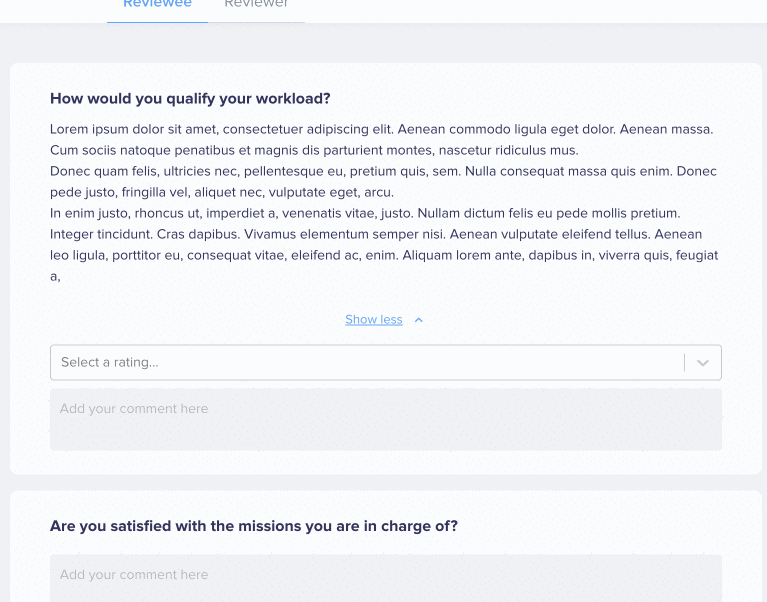The height and width of the screenshot is (602, 767).
Task: Click the paragraph beginning Donec quam felis
Action: [383, 181]
